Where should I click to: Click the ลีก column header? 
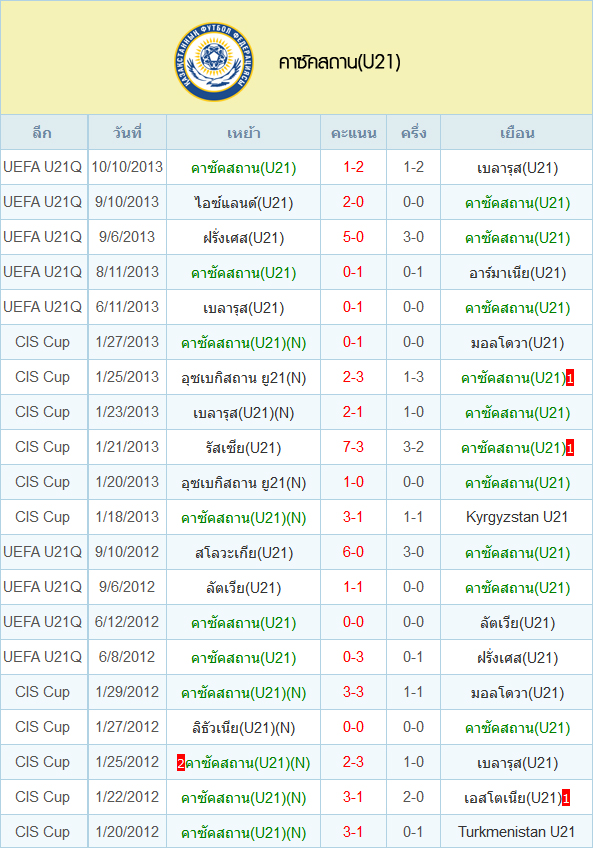tap(42, 132)
